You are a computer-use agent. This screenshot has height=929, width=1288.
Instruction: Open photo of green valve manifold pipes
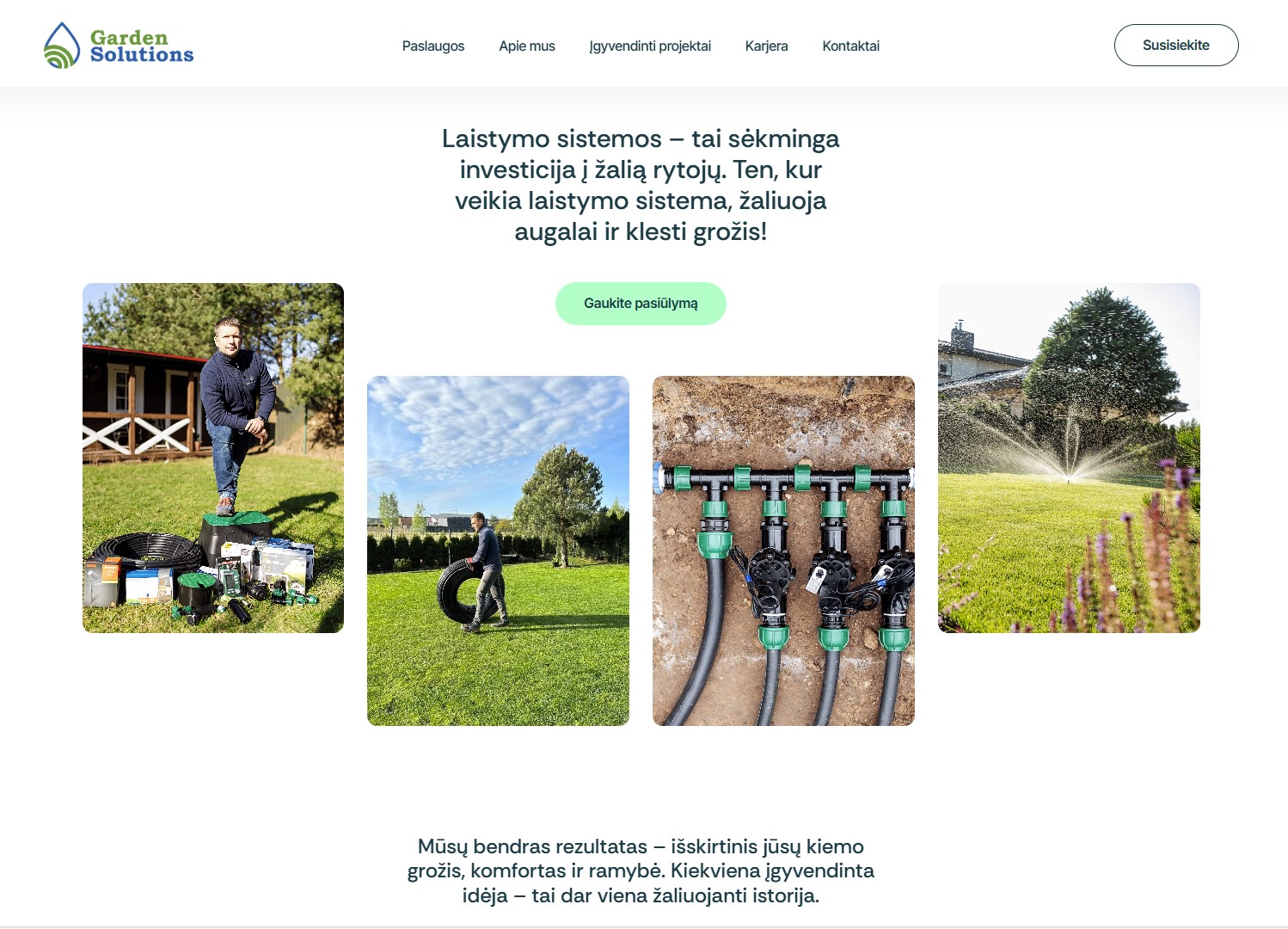click(783, 551)
